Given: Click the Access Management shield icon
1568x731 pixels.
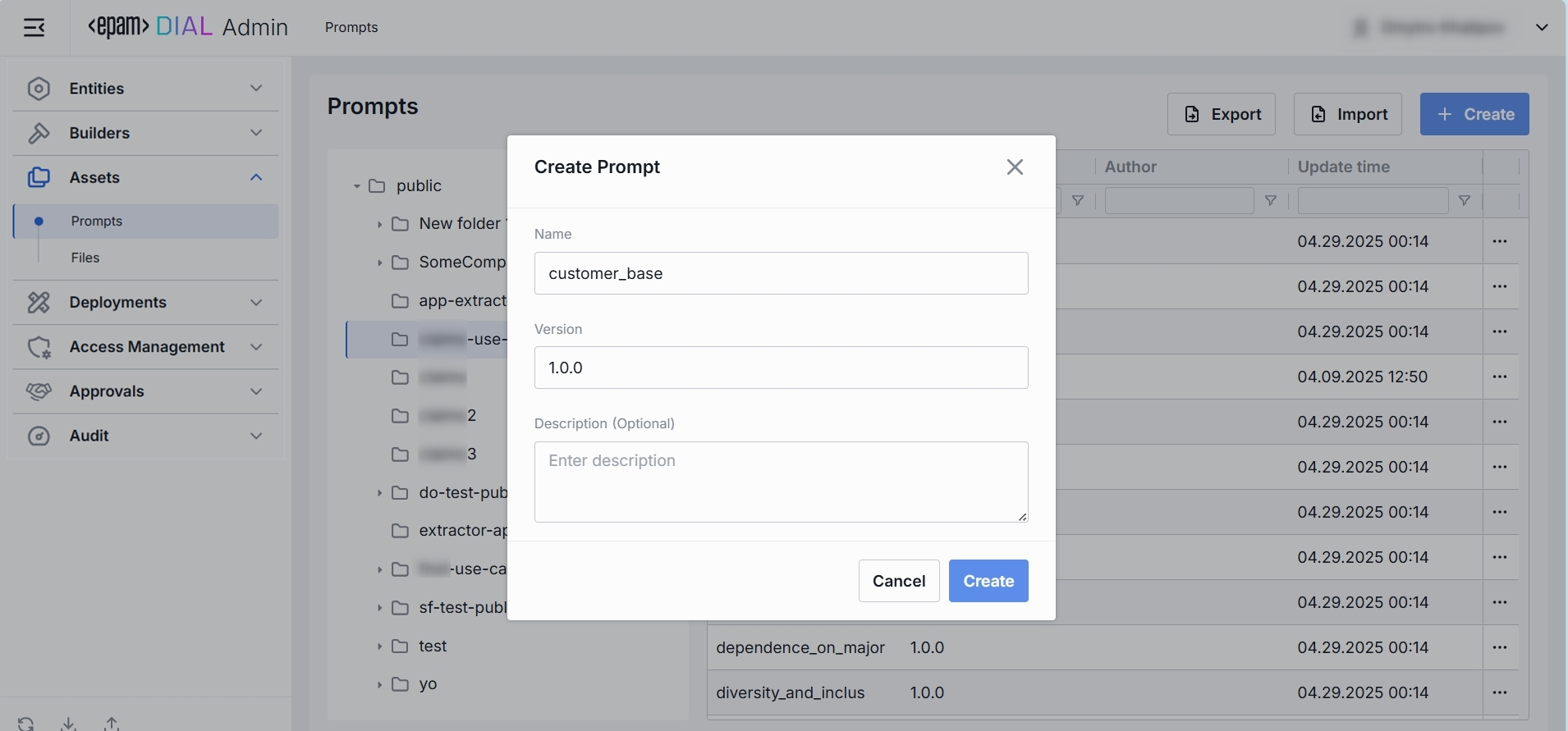Looking at the screenshot, I should [x=39, y=347].
